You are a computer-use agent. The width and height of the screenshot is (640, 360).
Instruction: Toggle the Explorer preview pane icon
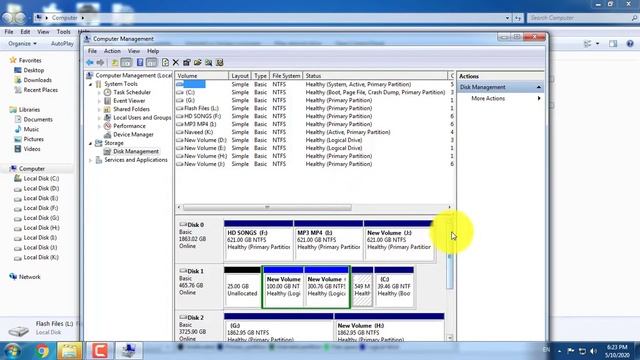pyautogui.click(x=613, y=43)
